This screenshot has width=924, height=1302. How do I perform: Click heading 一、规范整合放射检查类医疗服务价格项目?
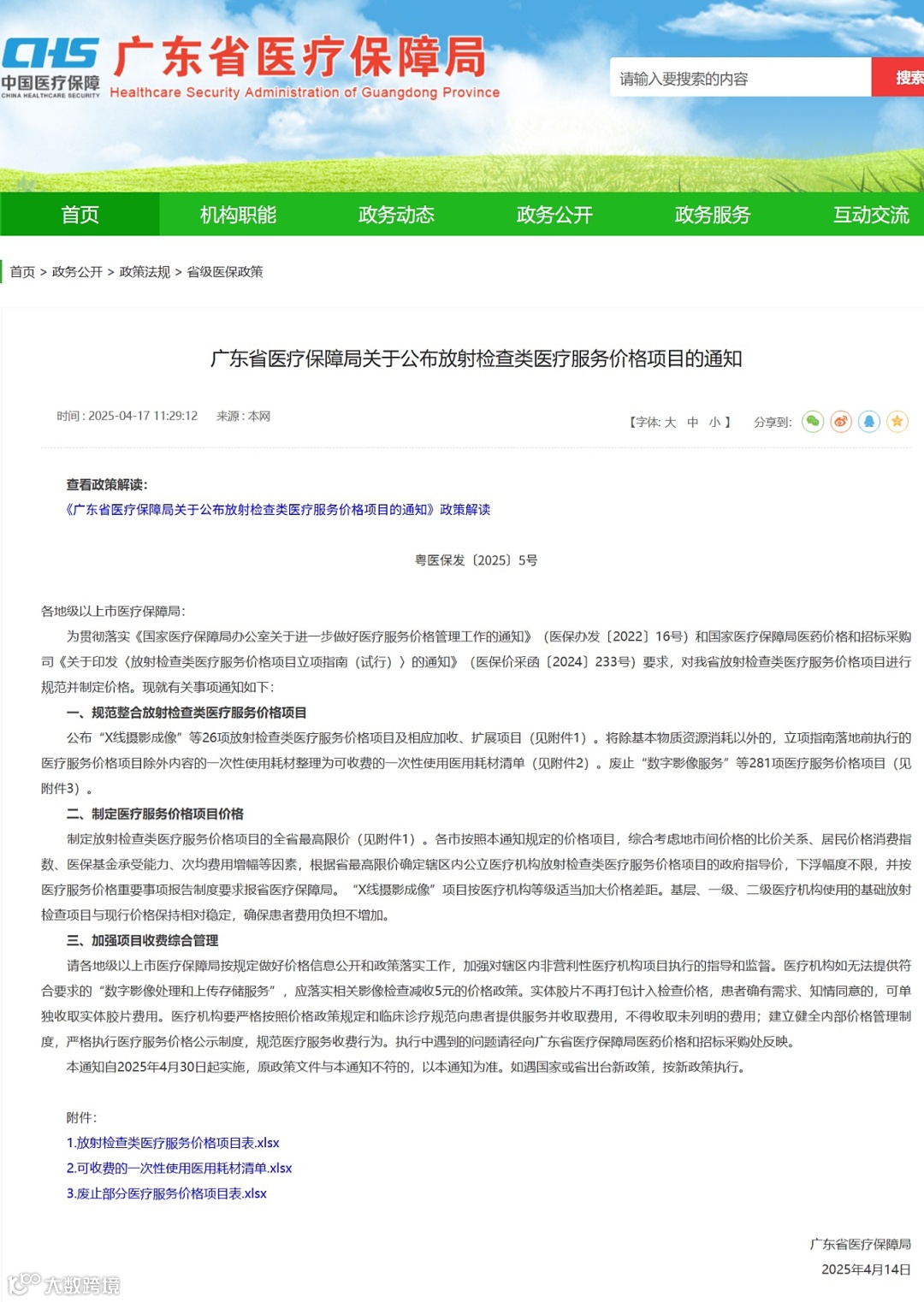click(x=187, y=713)
